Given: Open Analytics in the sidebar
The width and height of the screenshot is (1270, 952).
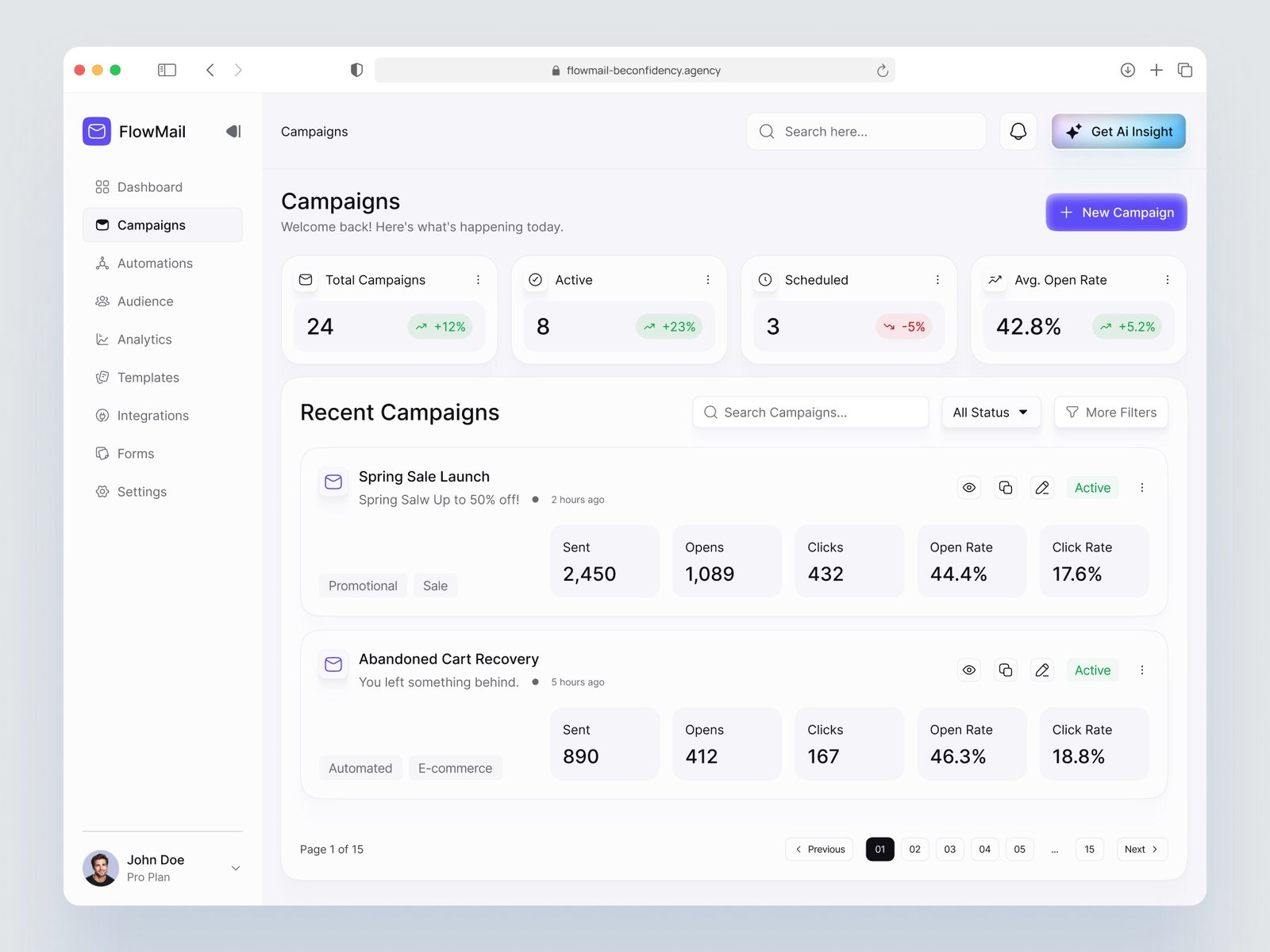Looking at the screenshot, I should coord(163,340).
